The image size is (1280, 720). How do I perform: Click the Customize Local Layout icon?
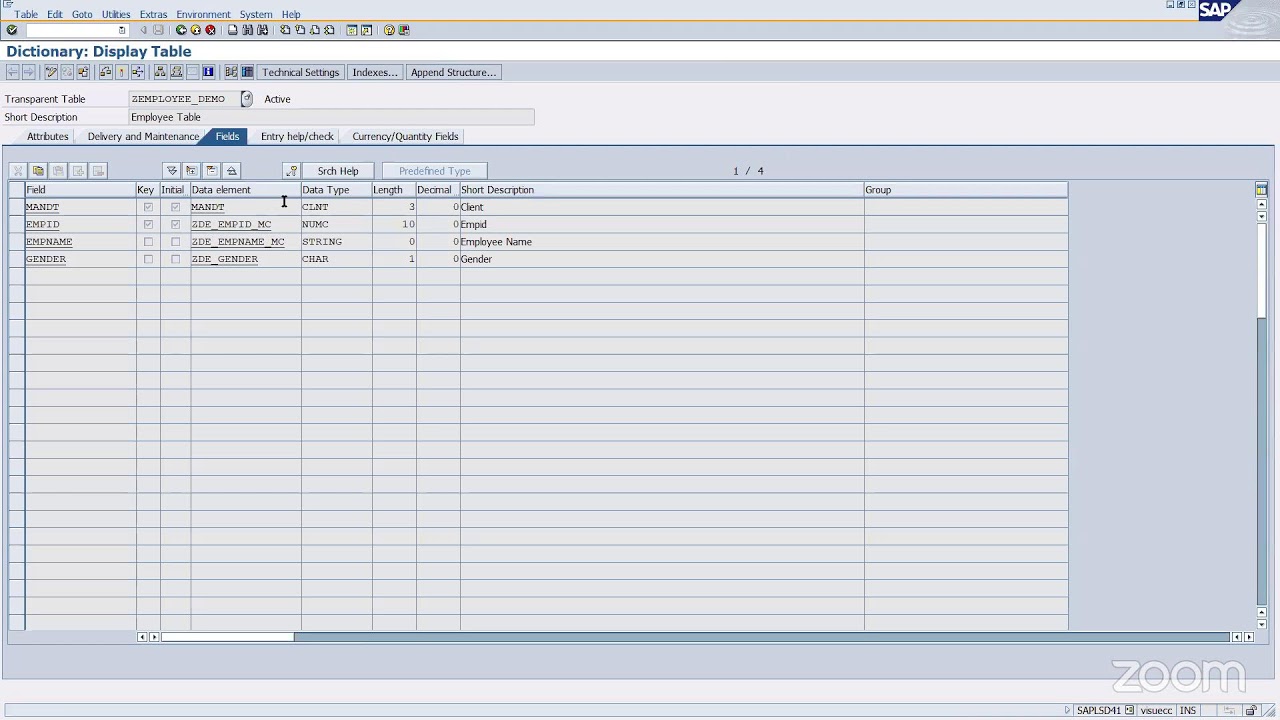click(404, 30)
